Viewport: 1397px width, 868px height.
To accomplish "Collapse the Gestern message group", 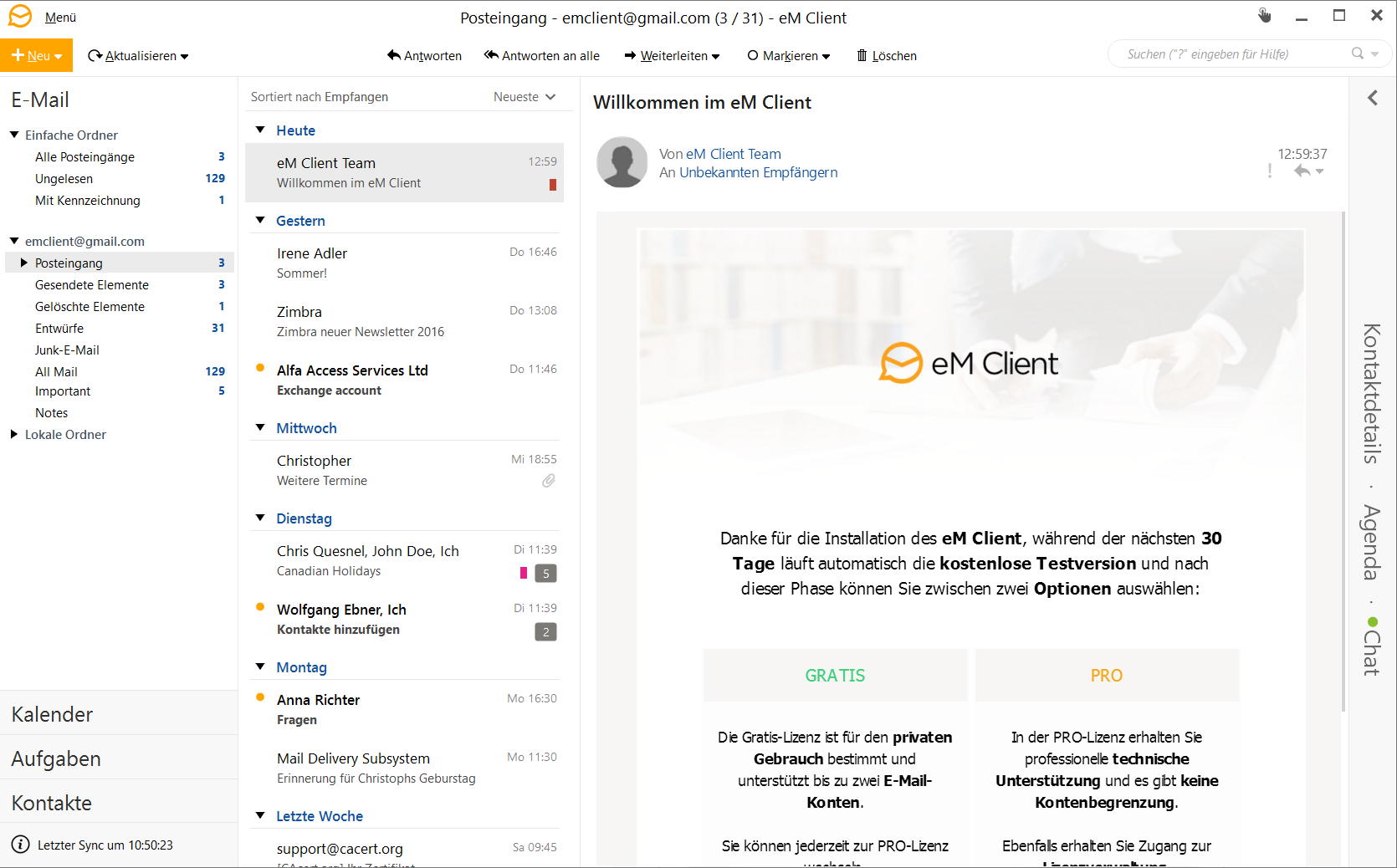I will click(x=260, y=220).
